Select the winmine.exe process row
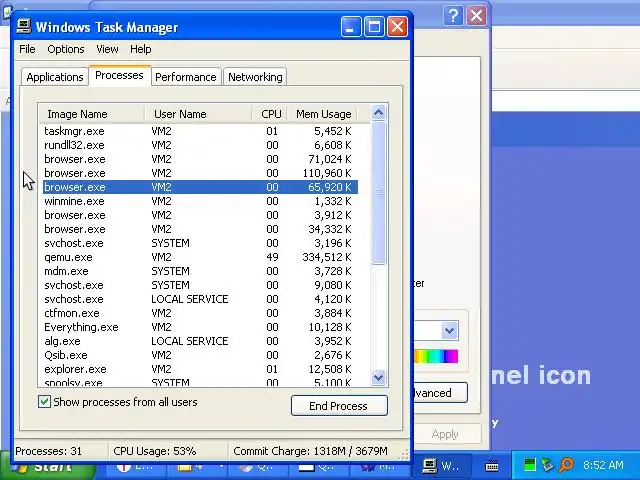 tap(200, 201)
